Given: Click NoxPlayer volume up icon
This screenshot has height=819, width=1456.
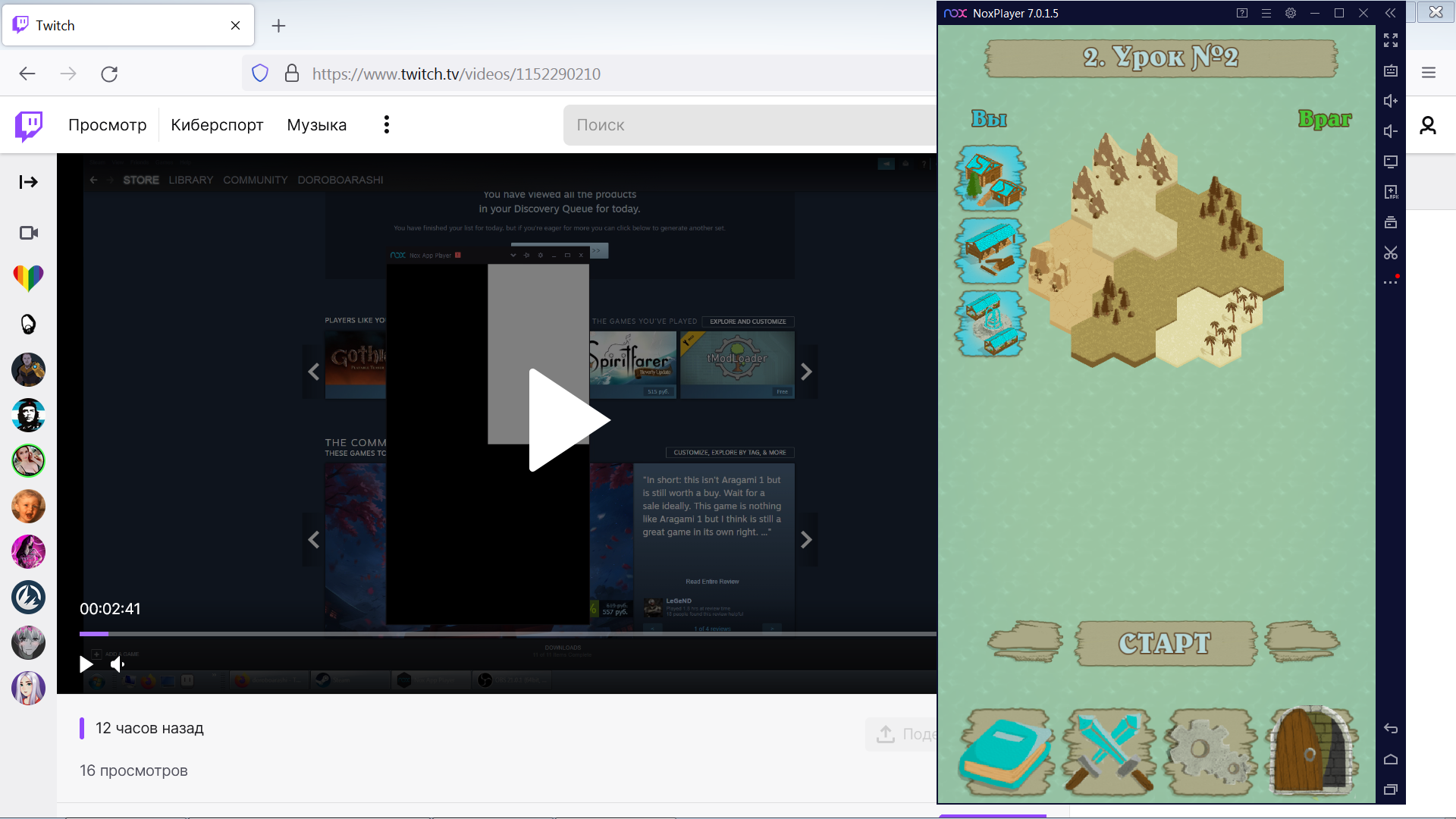Looking at the screenshot, I should (1390, 101).
